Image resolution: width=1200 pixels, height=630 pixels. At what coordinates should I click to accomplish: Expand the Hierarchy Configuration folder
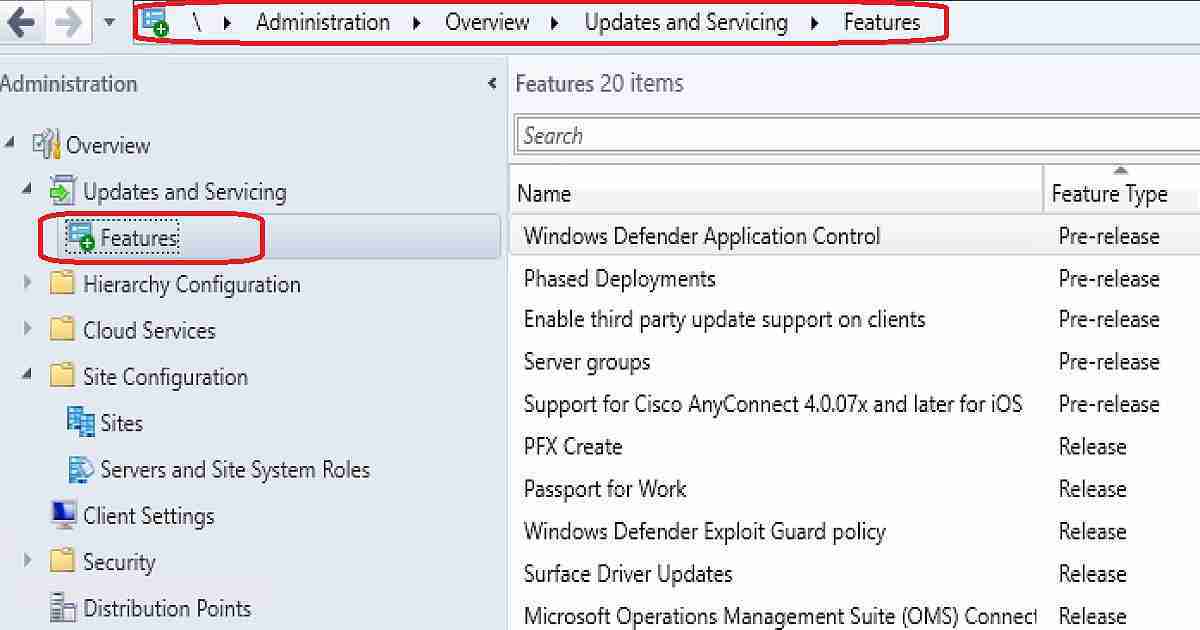coord(25,284)
